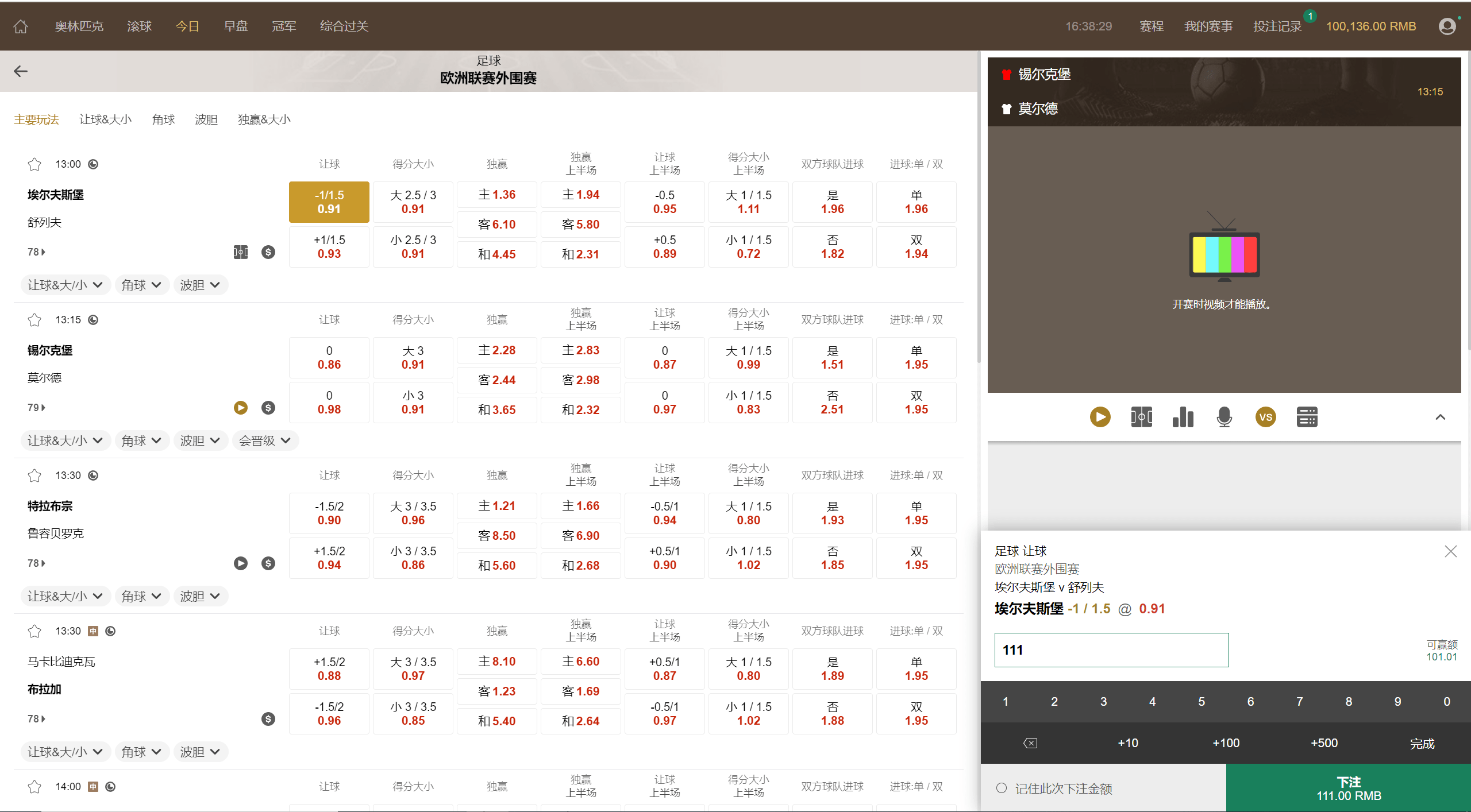Screen dimensions: 1471x812
Task: Click the stake amount input showing 111
Action: coord(1111,650)
